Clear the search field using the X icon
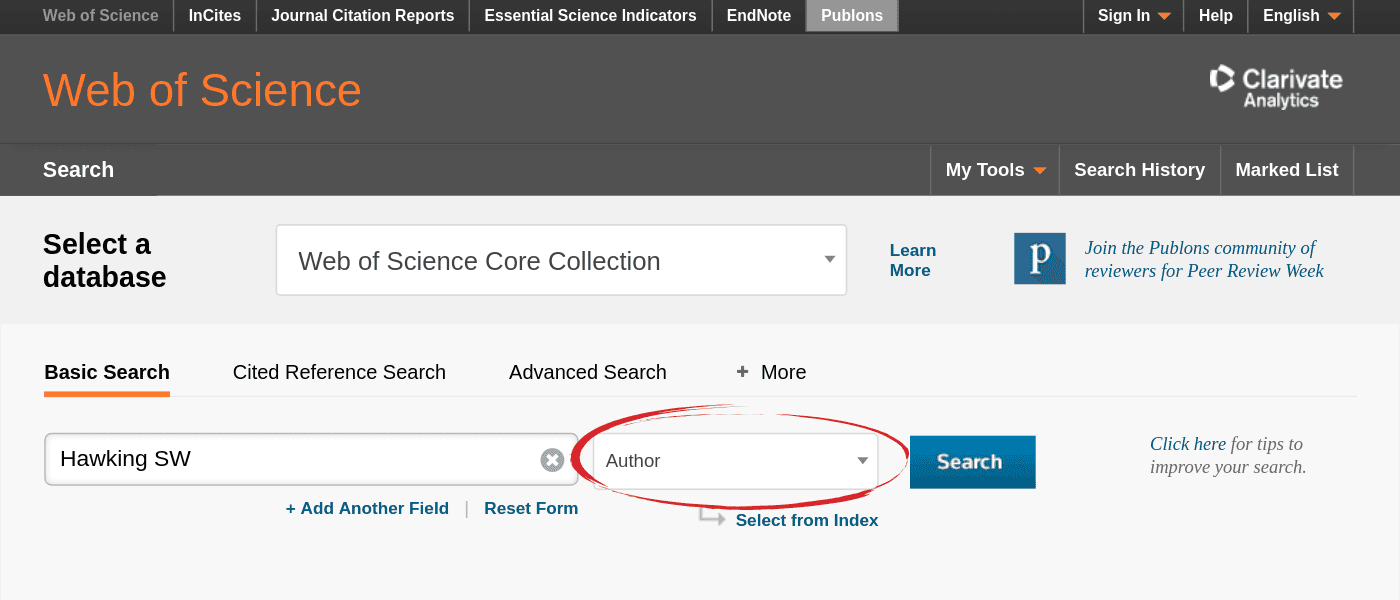 [551, 459]
